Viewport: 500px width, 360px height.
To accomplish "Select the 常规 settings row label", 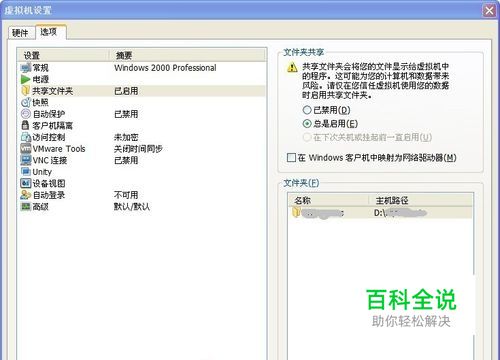I will tap(41, 68).
